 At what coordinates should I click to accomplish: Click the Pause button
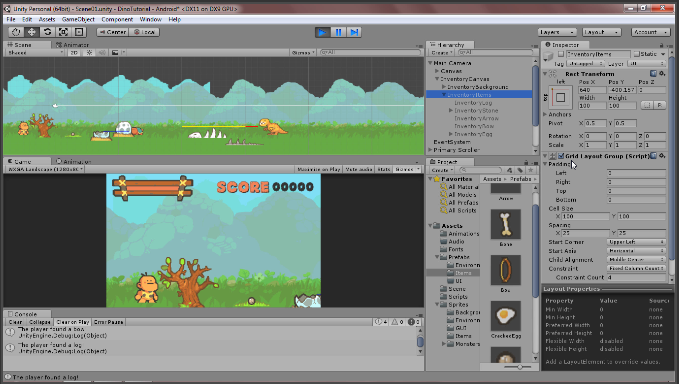338,32
